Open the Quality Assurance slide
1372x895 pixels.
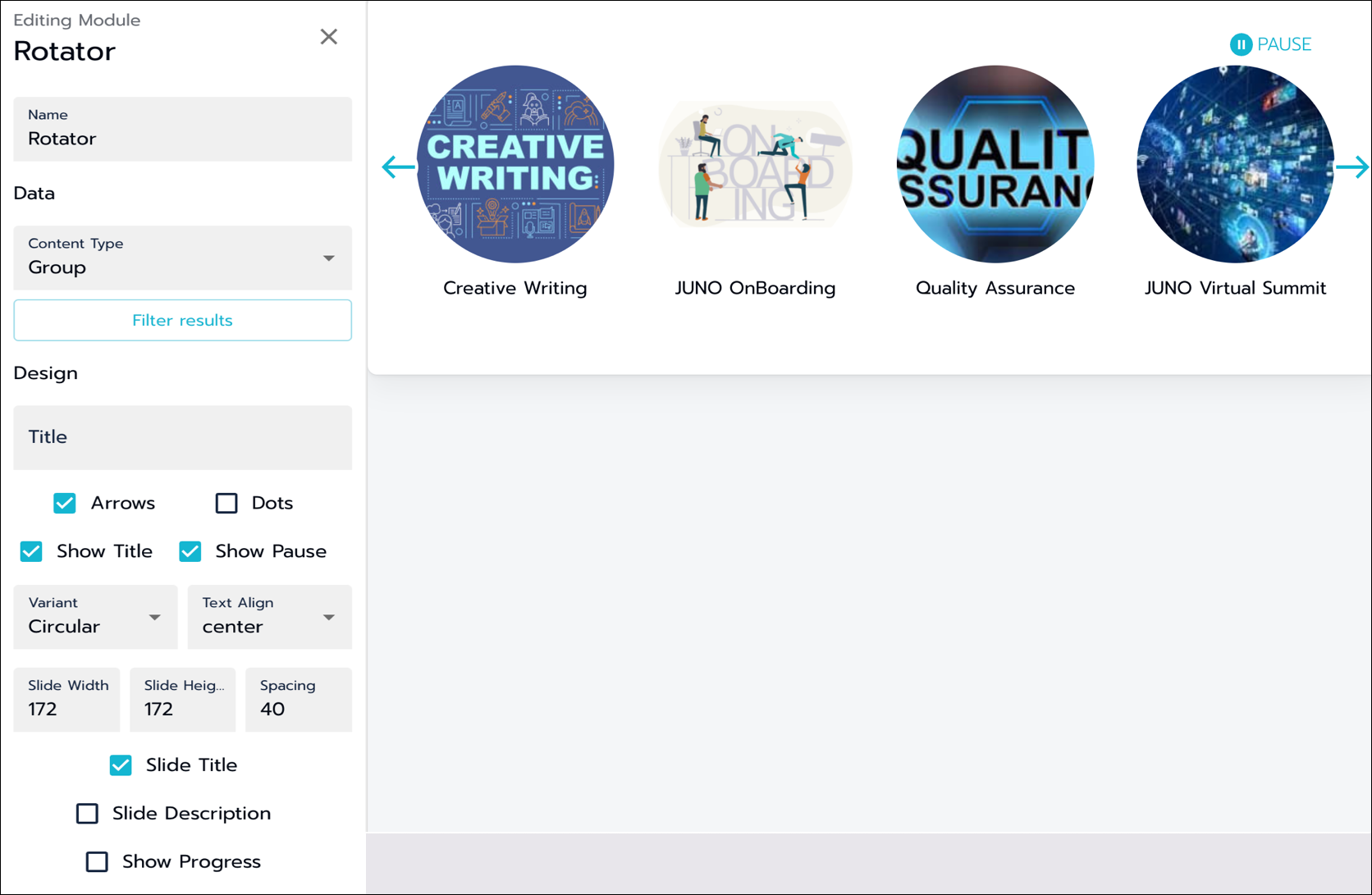(995, 163)
